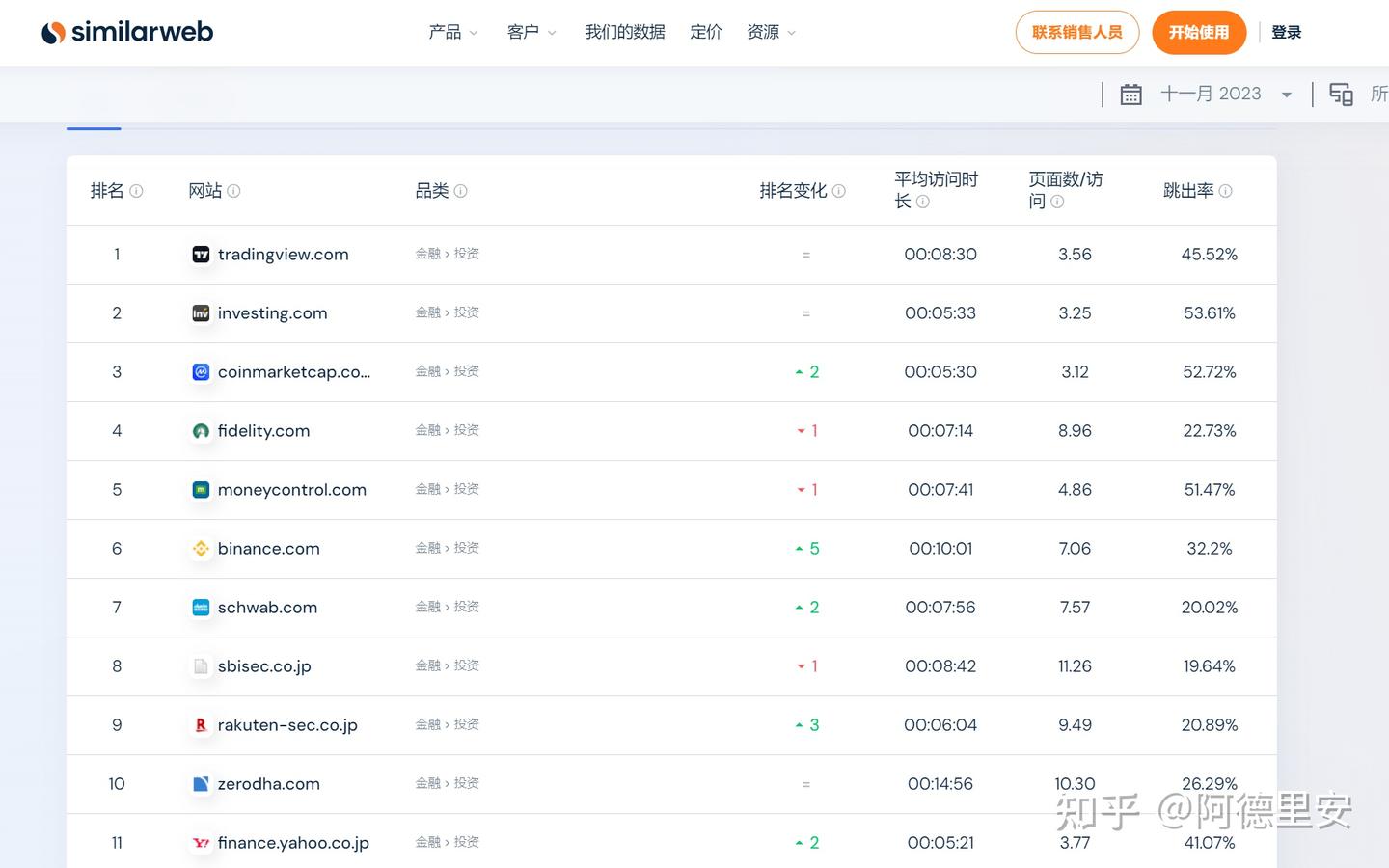Click the device comparison icon near 十一月 2023
This screenshot has width=1389, height=868.
point(1341,94)
